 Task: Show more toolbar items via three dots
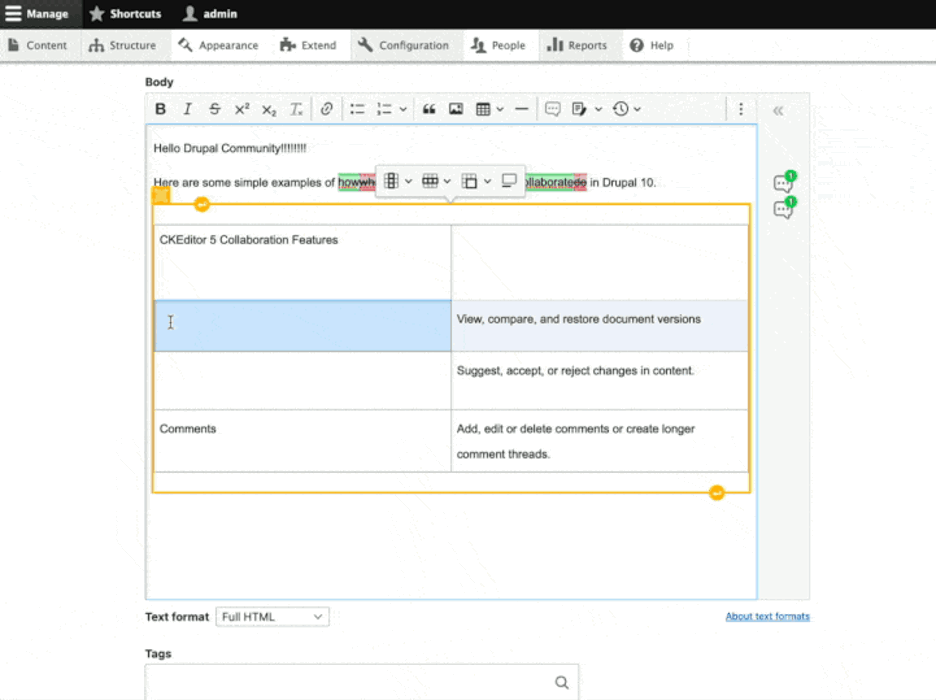[741, 109]
